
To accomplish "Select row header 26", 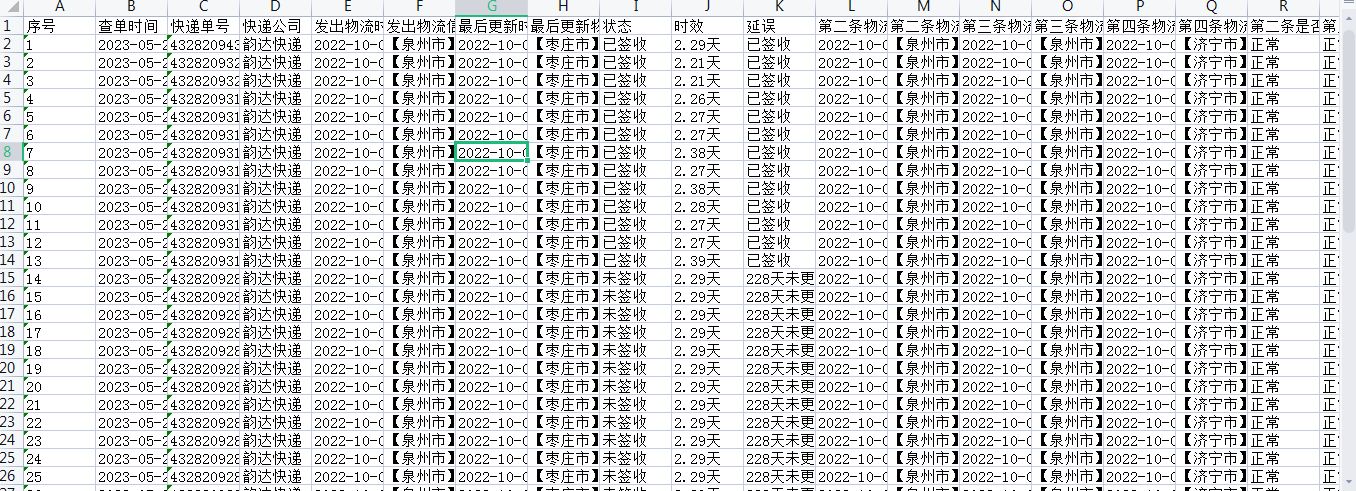I will click(x=12, y=476).
